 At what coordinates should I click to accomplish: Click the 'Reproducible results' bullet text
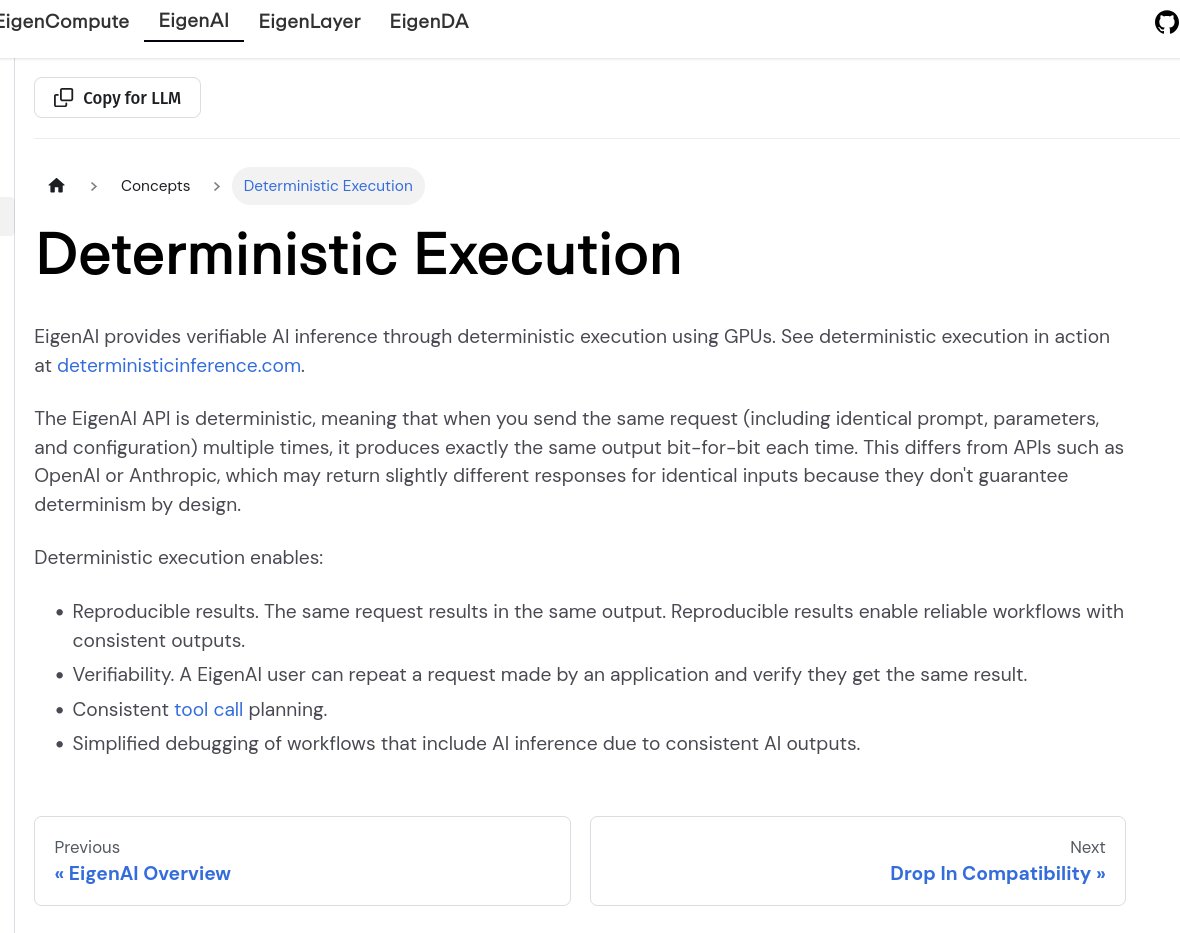(x=598, y=626)
